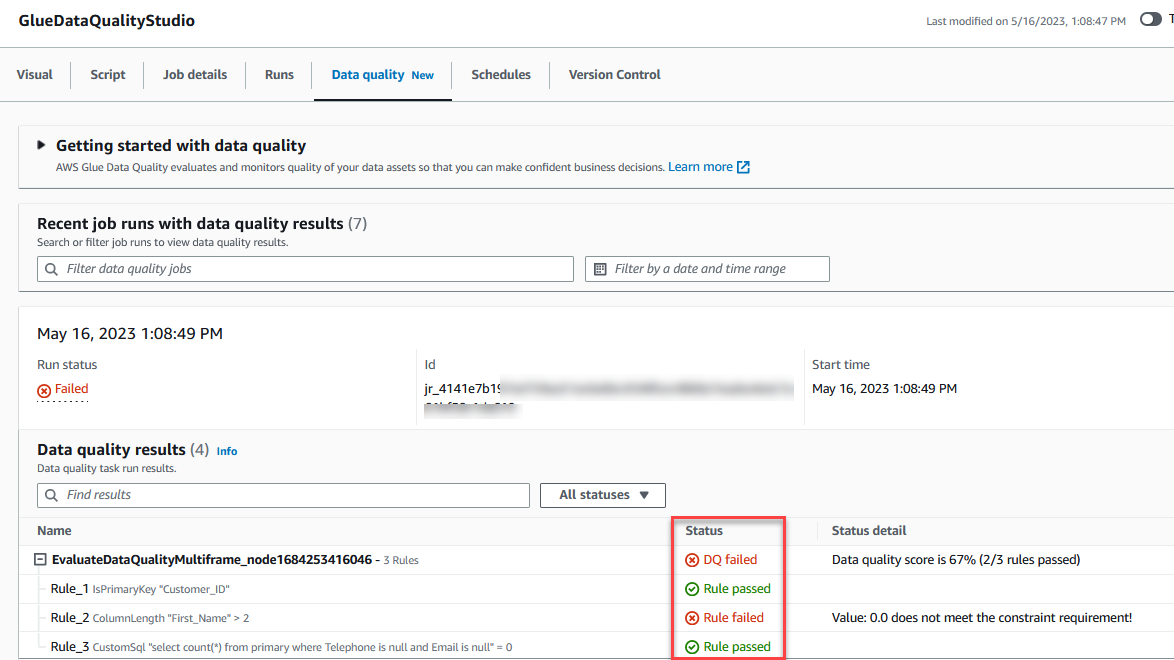
Task: Click Rule_3 Rule passed check icon
Action: coord(692,647)
